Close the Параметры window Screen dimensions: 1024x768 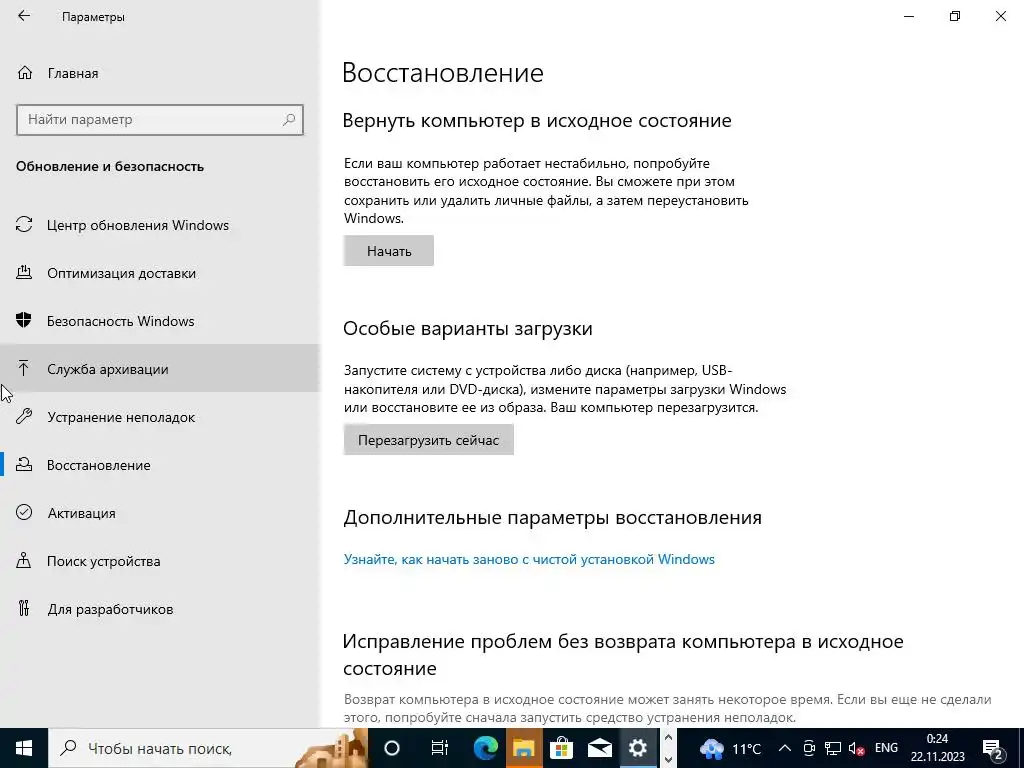[x=1000, y=16]
